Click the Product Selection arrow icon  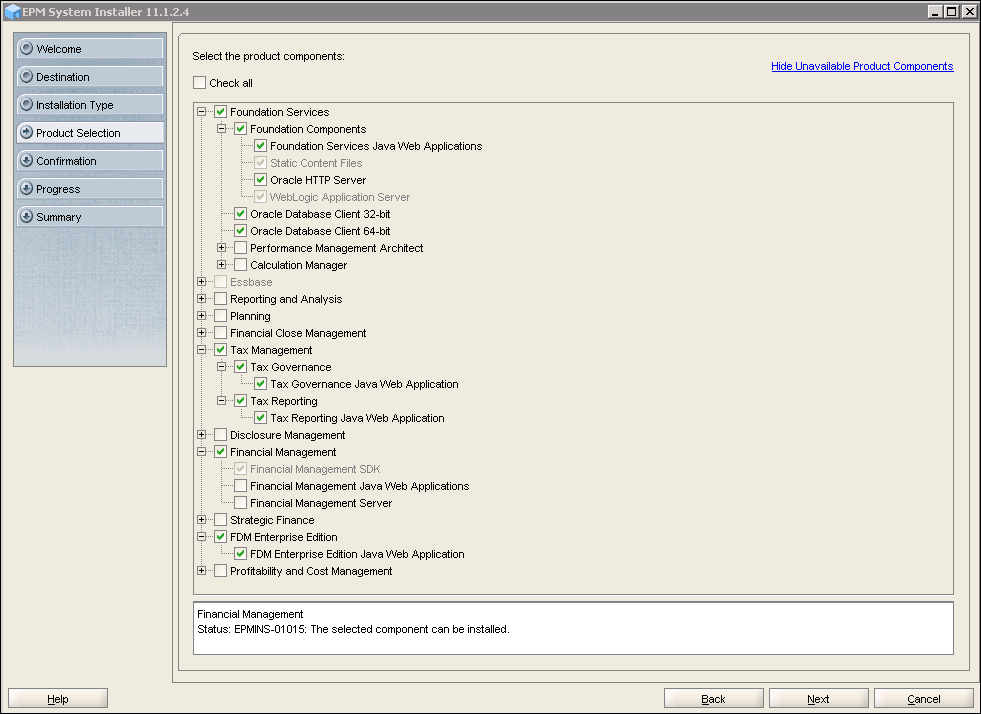pos(26,133)
